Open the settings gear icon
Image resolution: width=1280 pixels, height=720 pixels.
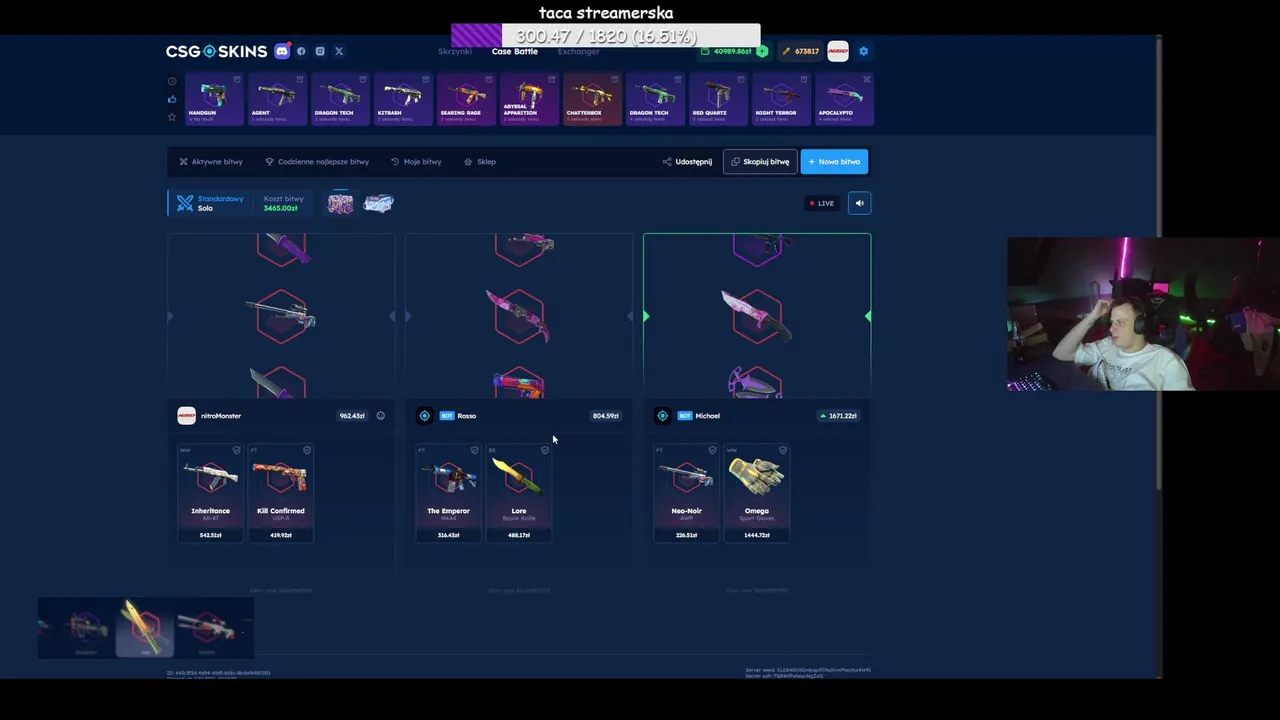(864, 51)
